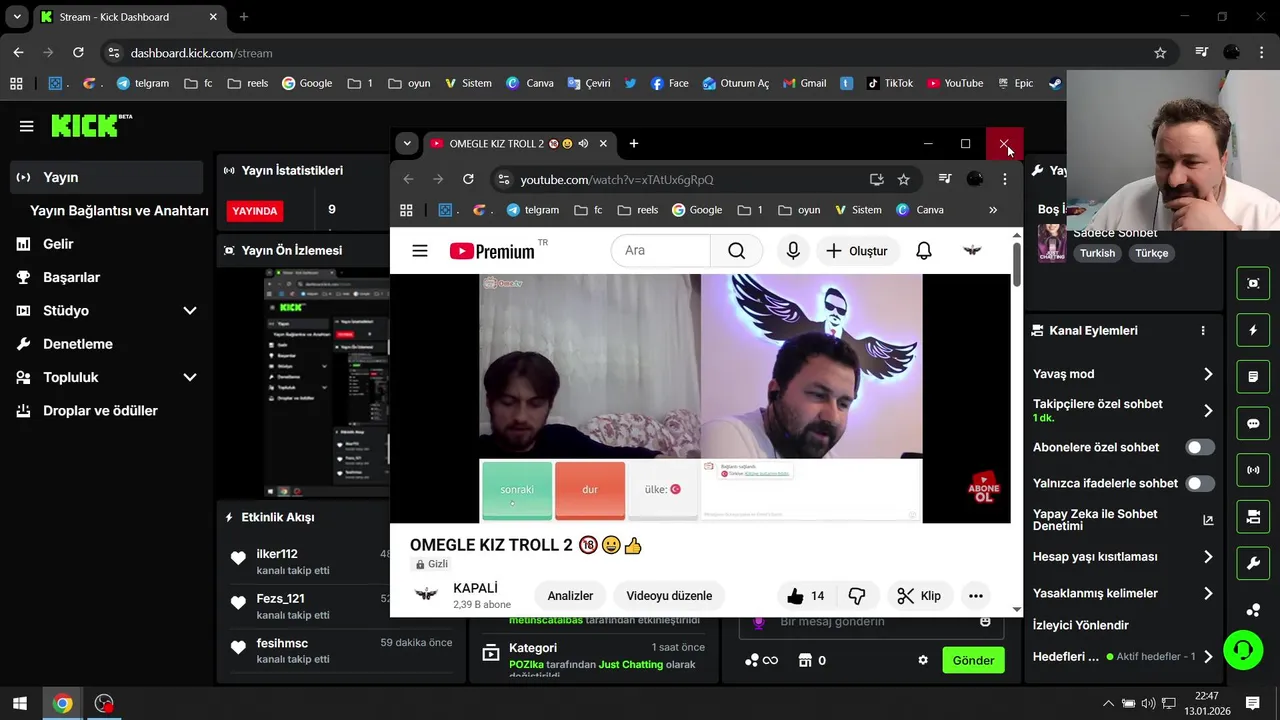The width and height of the screenshot is (1280, 720).
Task: Reload the YouTube page
Action: [x=468, y=179]
